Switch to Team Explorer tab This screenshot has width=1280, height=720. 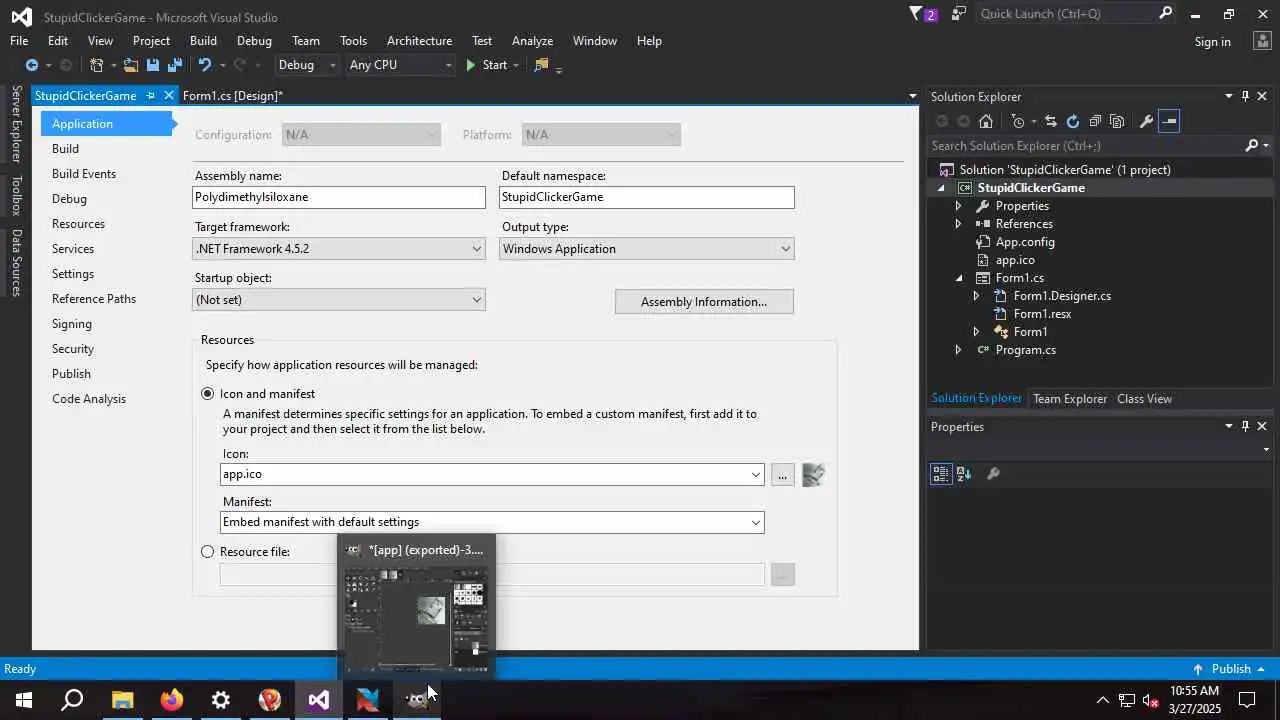(1069, 399)
